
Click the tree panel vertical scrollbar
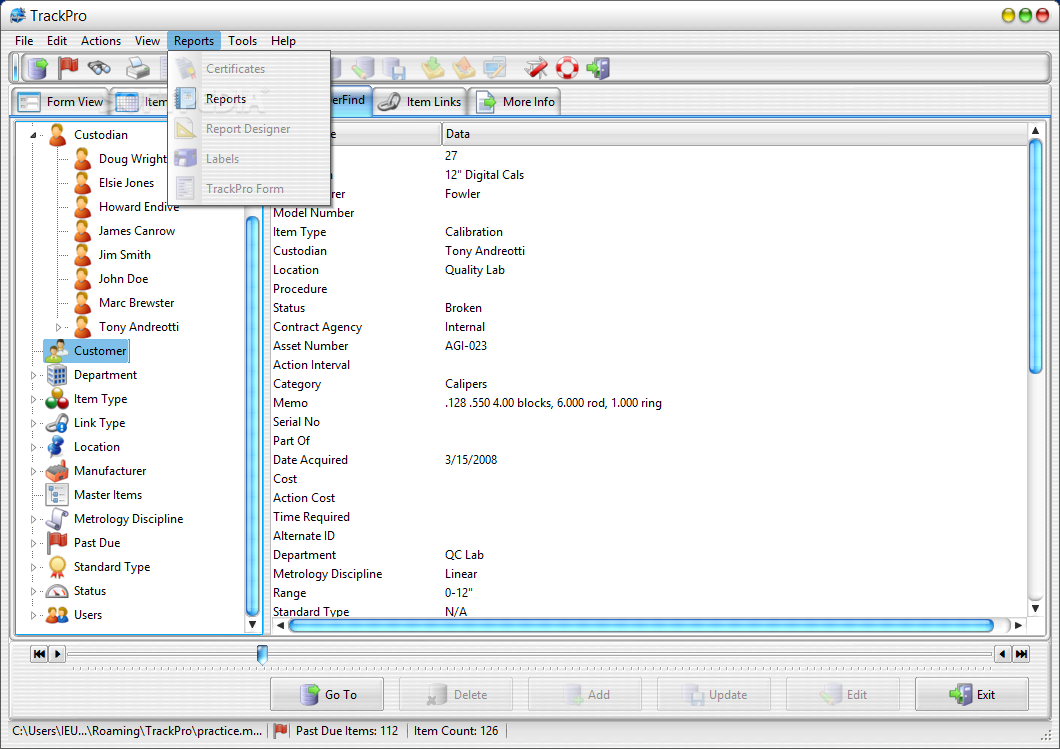click(x=253, y=415)
